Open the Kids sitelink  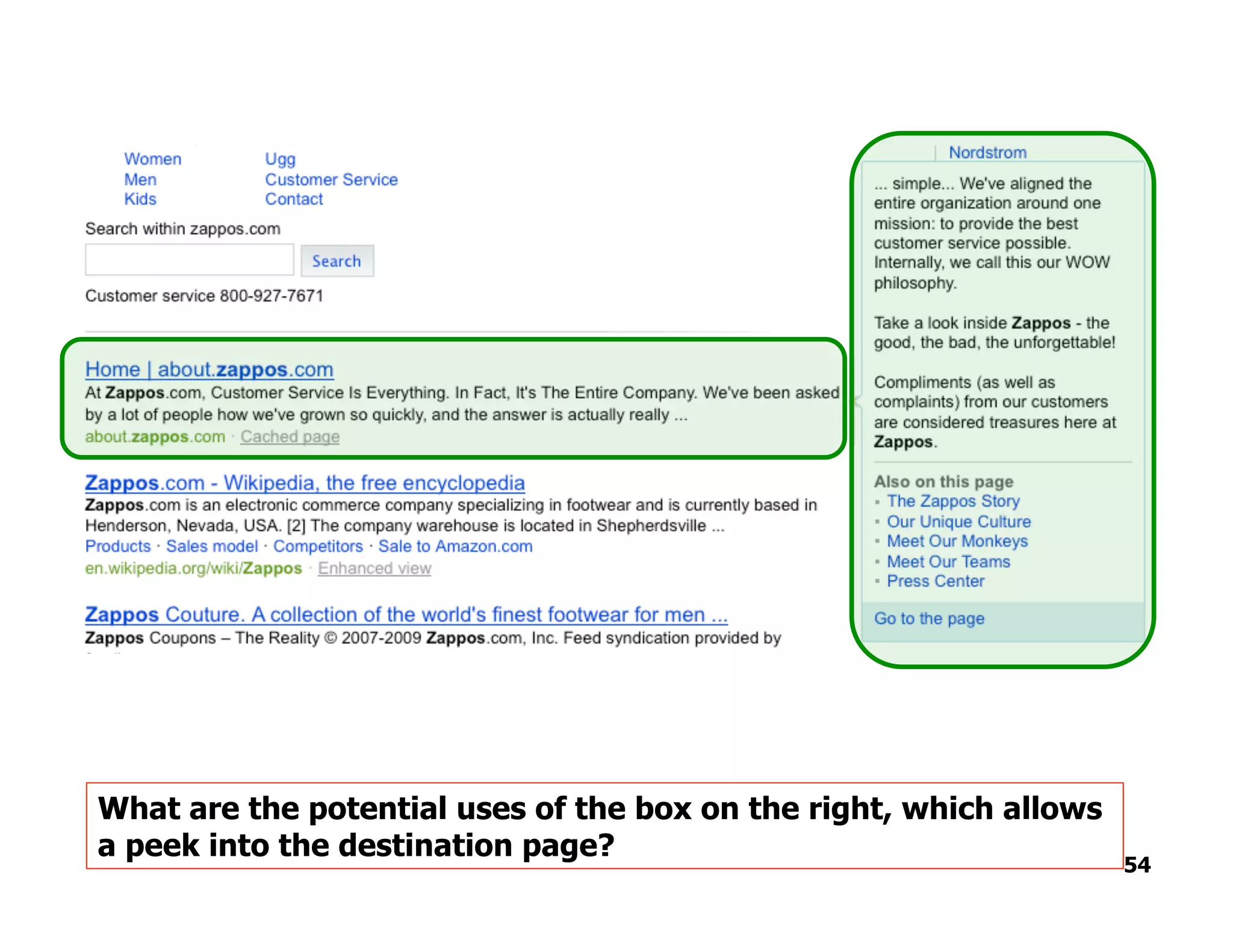[140, 199]
